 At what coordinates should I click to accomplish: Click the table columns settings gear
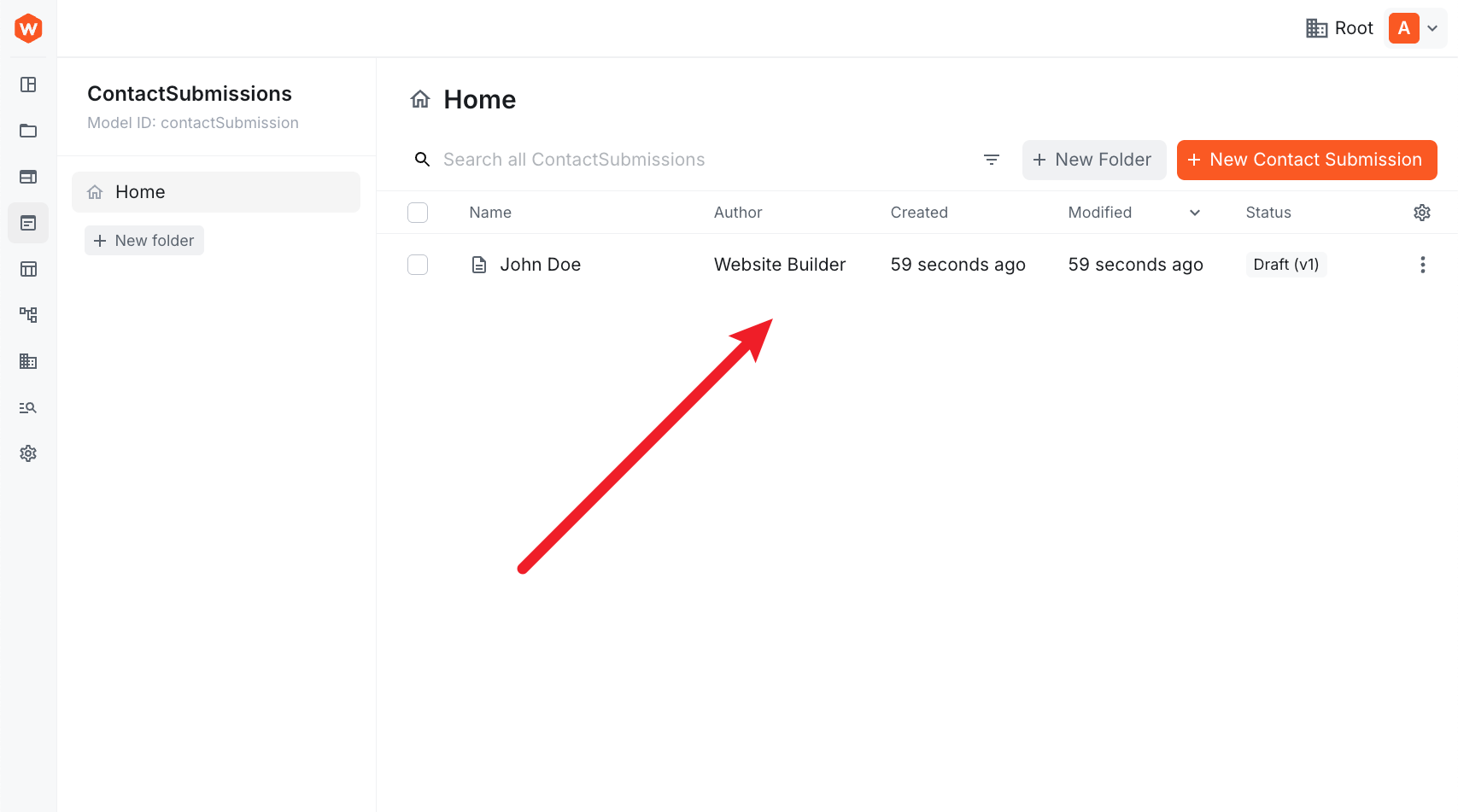pyautogui.click(x=1421, y=212)
